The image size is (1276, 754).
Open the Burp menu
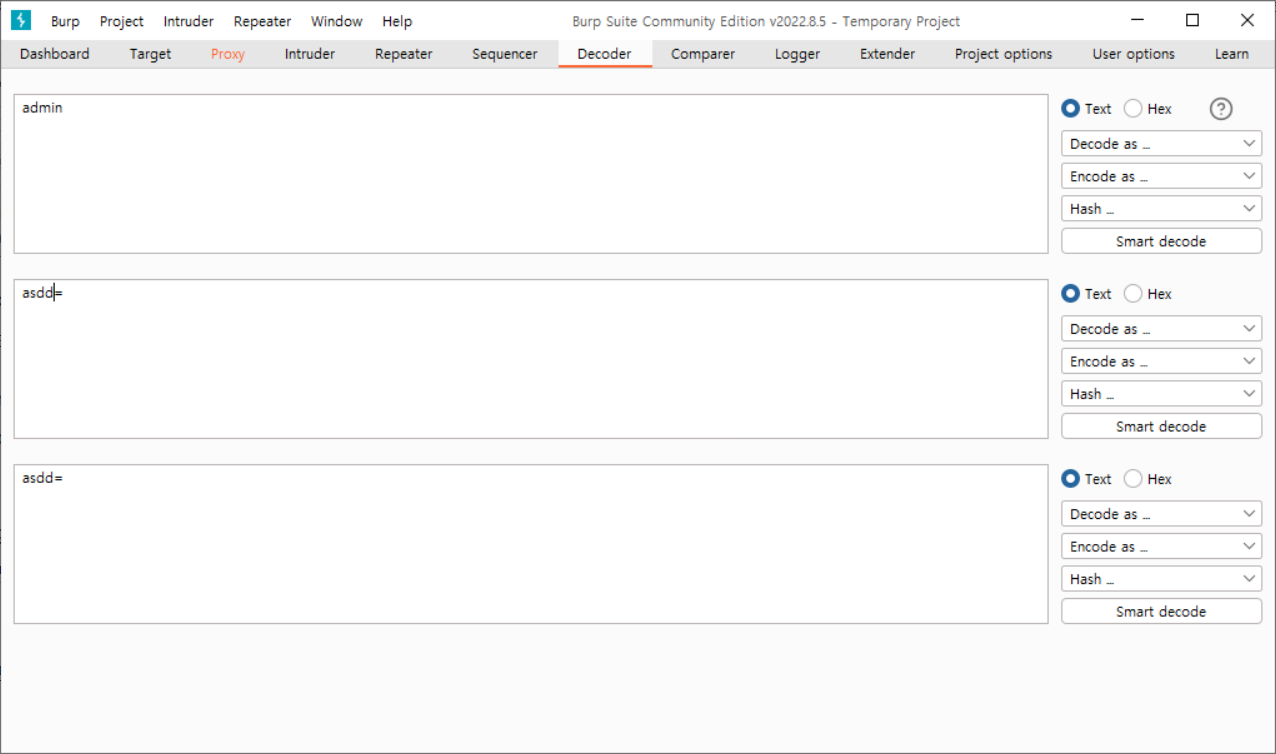(x=65, y=21)
